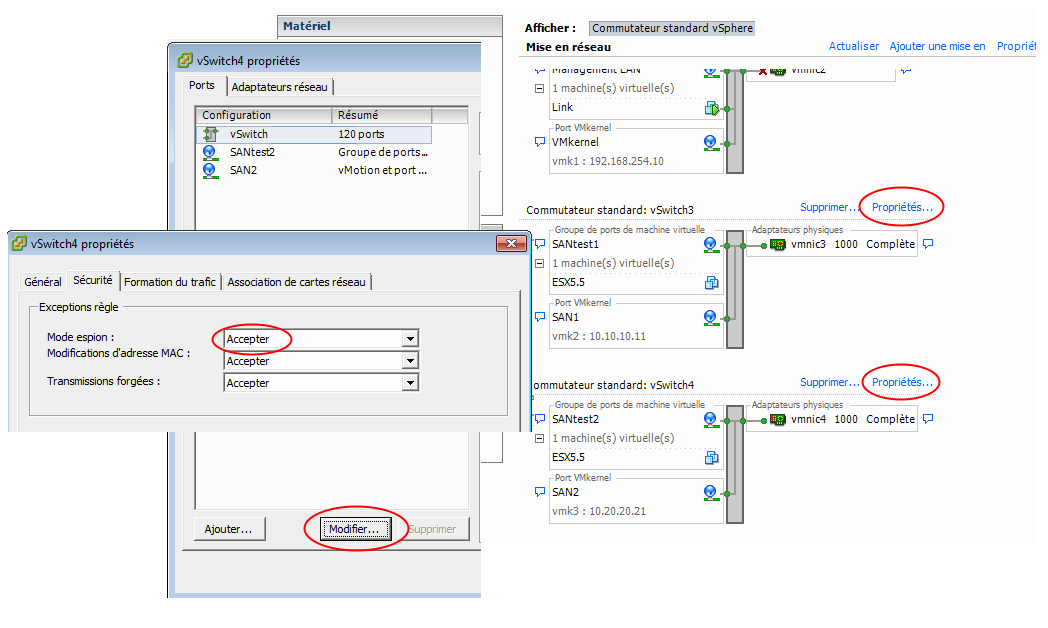This screenshot has height=628, width=1048.
Task: Click the ESX5.5 VM icon under SANtest1
Action: pos(711,283)
